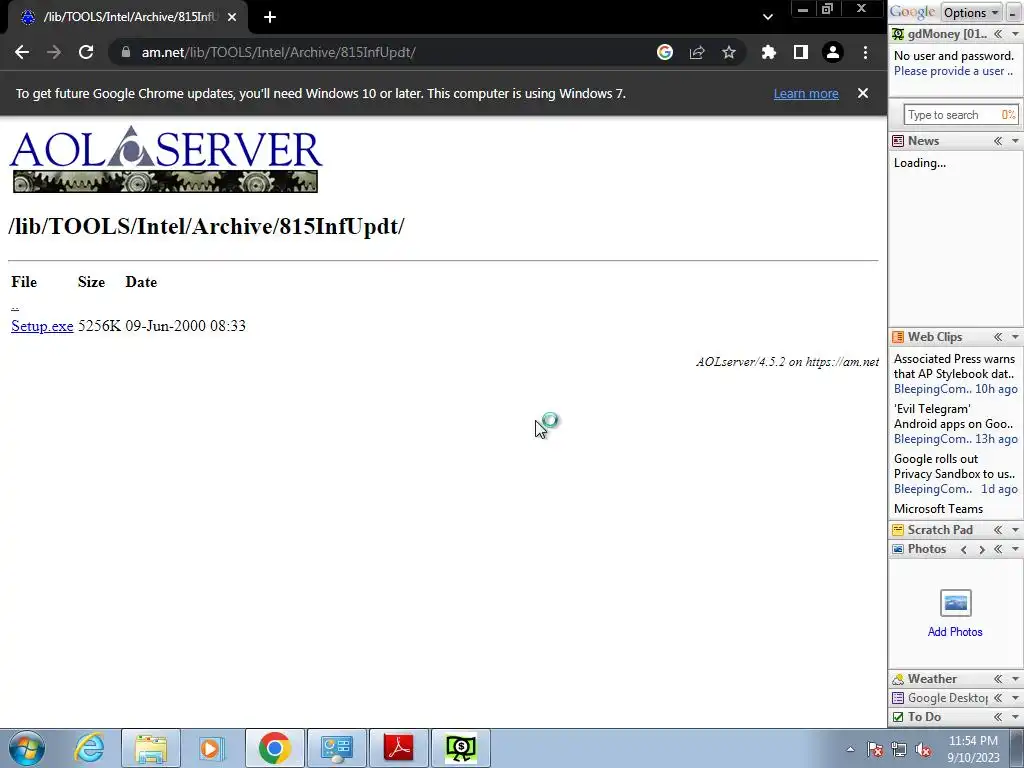Show the next photo in Photos gadget
The height and width of the screenshot is (768, 1024).
point(982,549)
